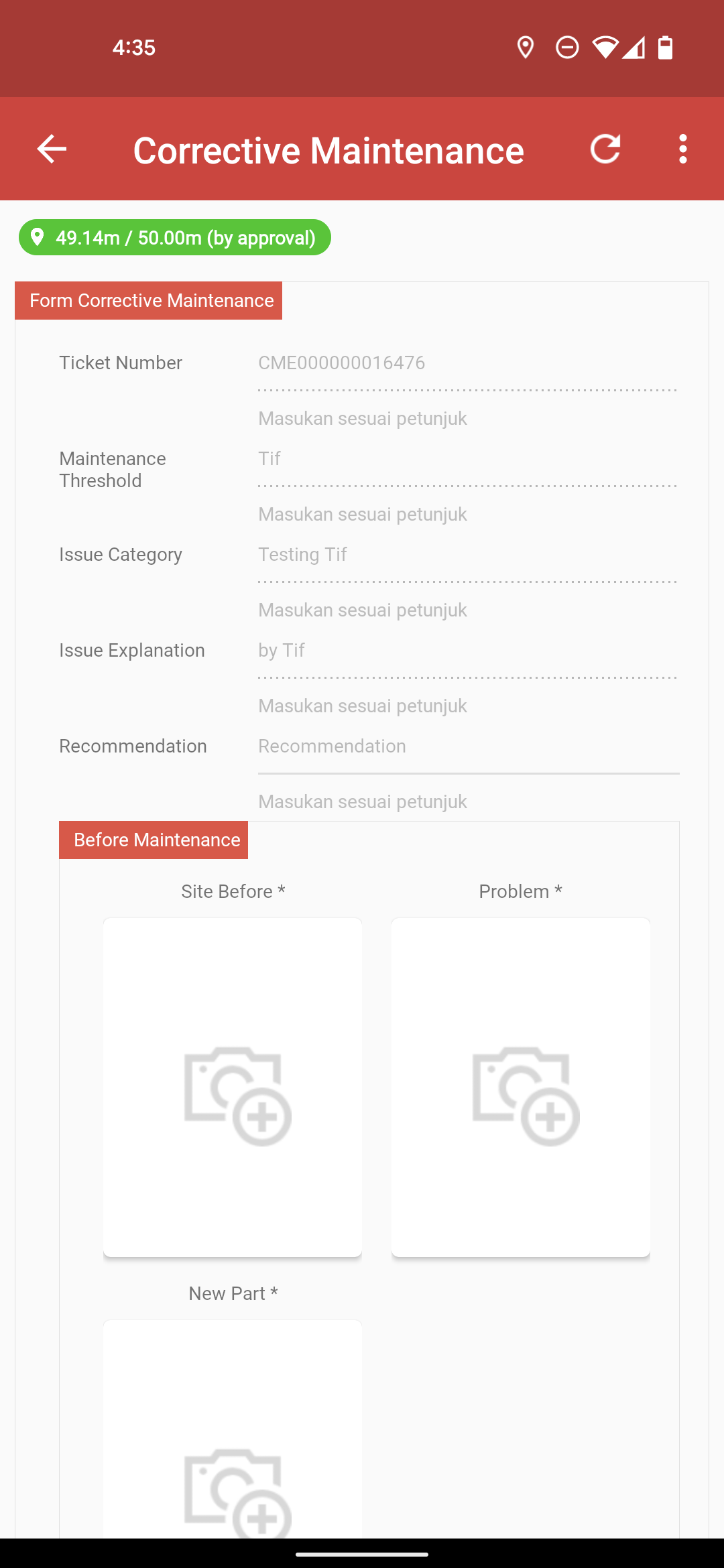This screenshot has width=724, height=1568.
Task: Tap the refresh icon in header
Action: click(x=605, y=149)
